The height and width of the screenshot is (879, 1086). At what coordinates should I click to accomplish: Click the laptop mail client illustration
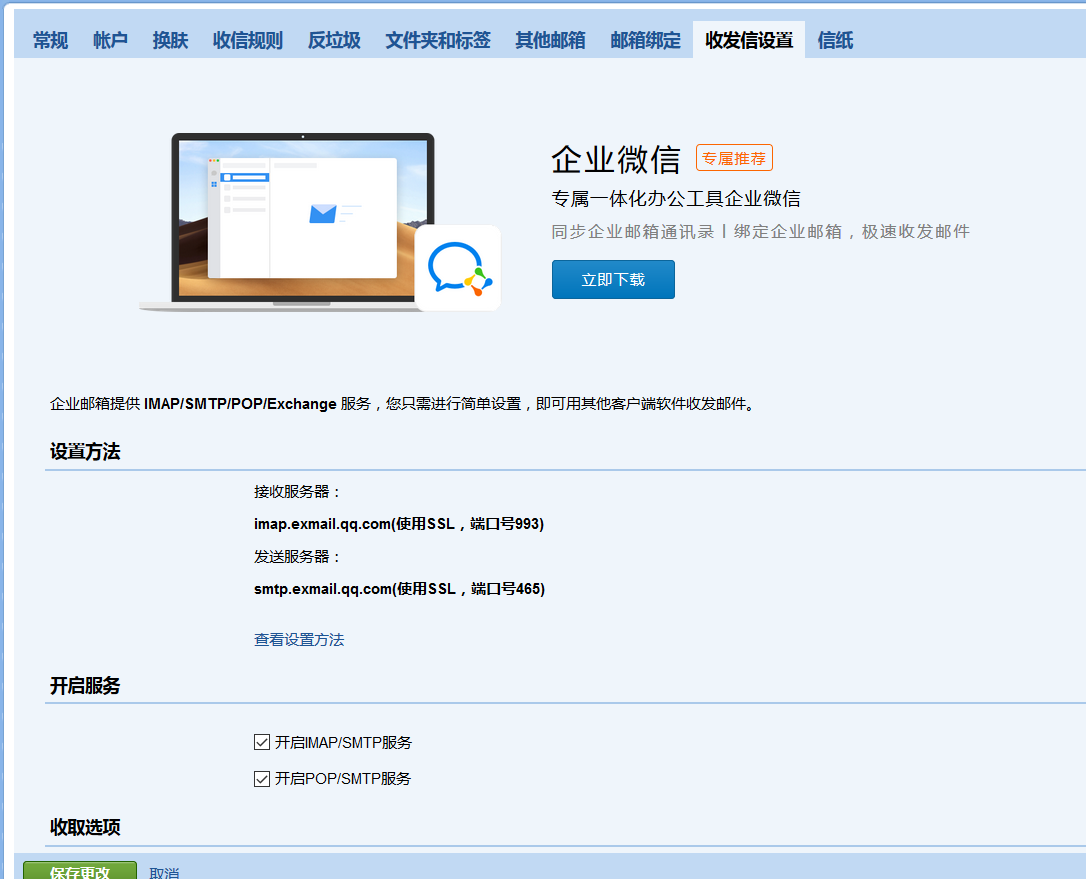(303, 220)
